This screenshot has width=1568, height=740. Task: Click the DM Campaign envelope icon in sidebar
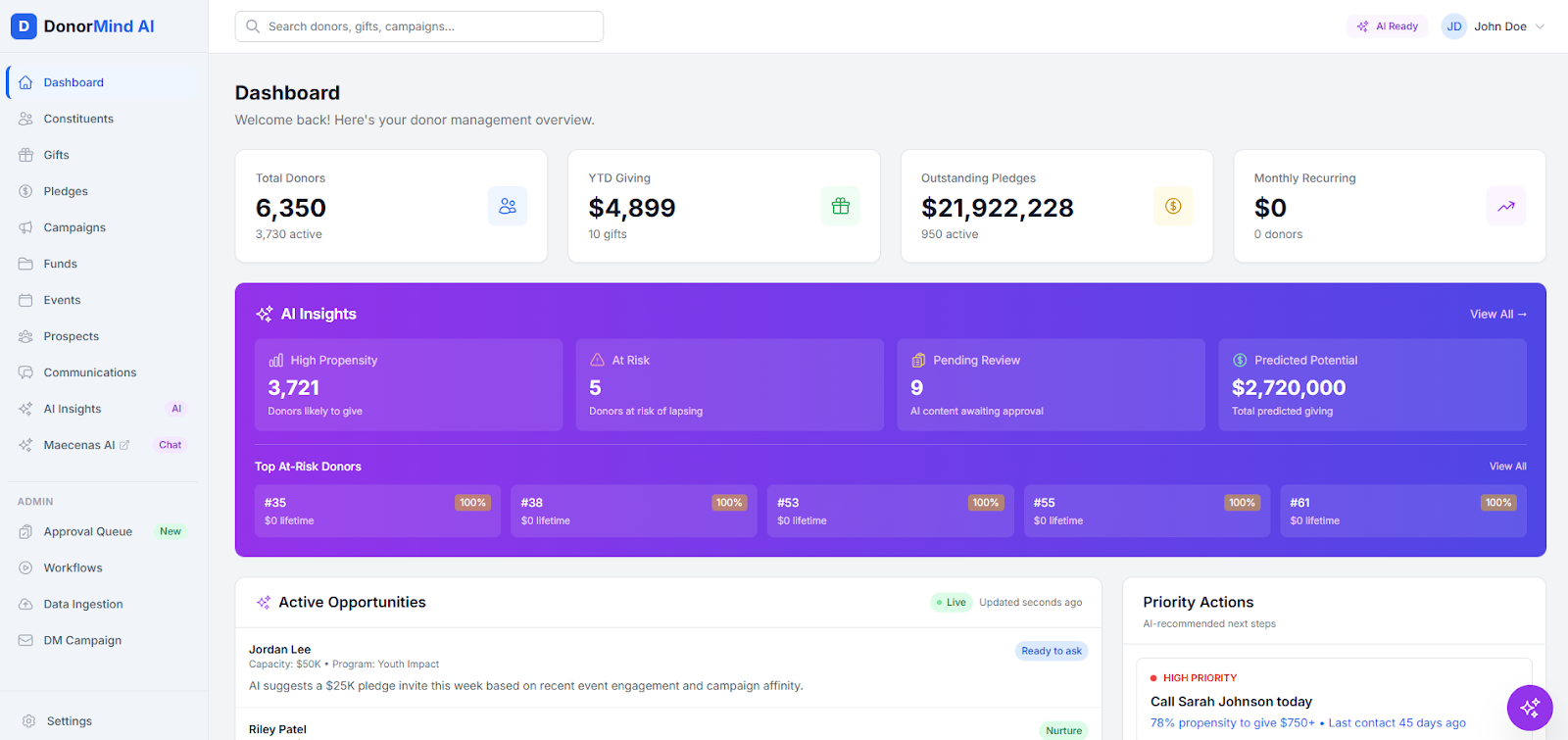click(x=25, y=640)
